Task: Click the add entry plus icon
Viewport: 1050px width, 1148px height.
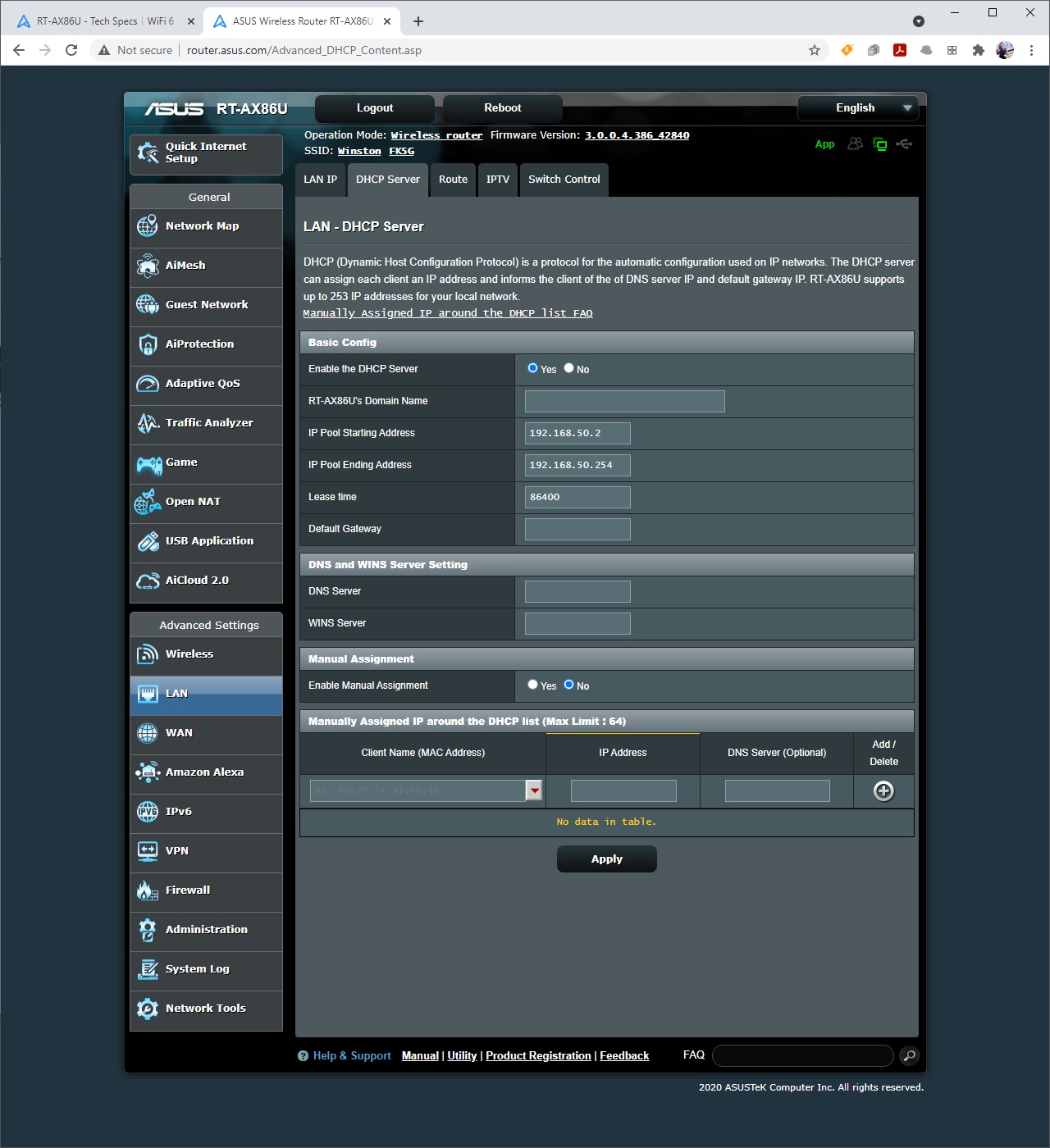Action: 883,791
